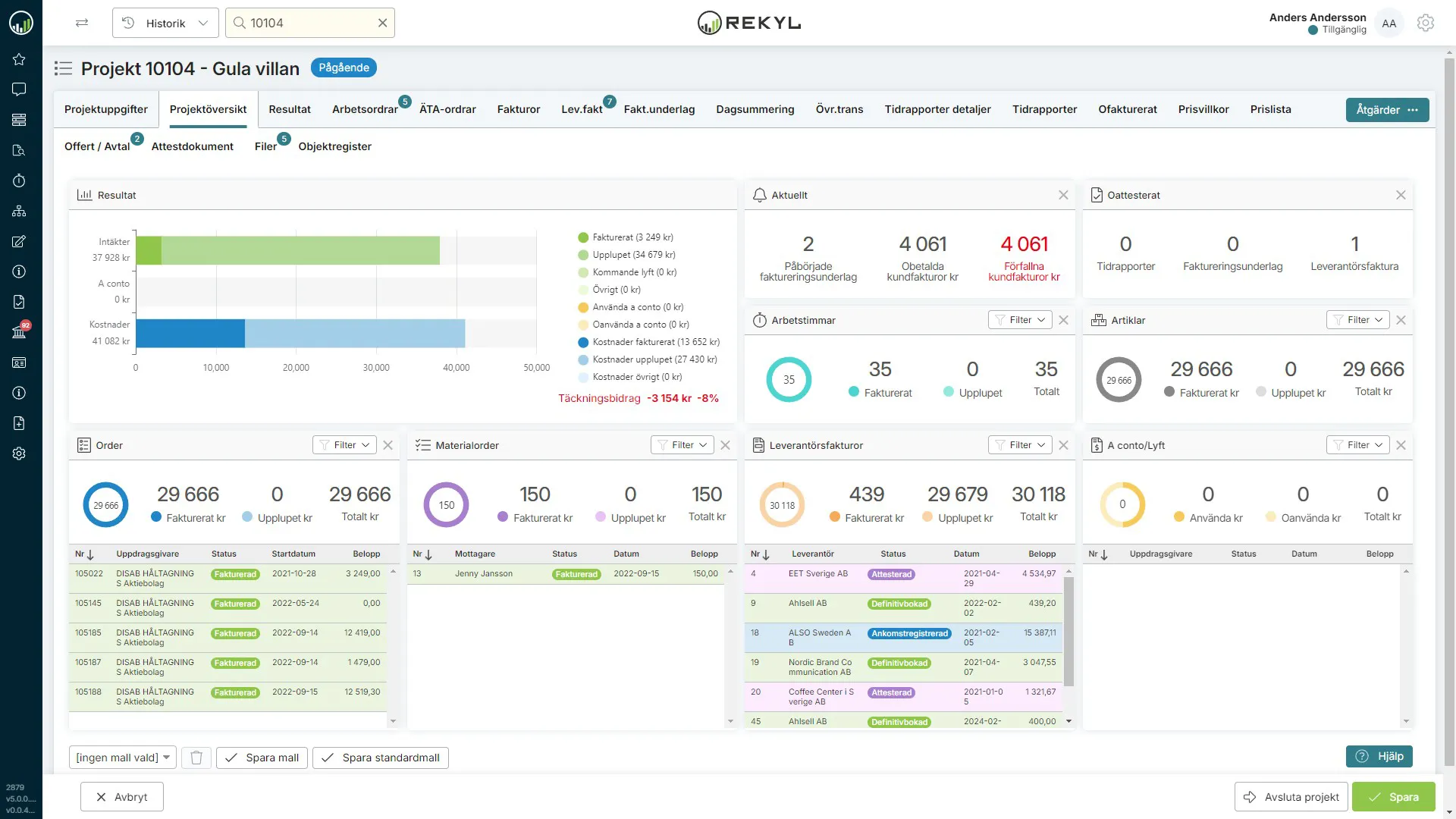Close the Materialorder widget
Image resolution: width=1456 pixels, height=819 pixels.
tap(725, 445)
